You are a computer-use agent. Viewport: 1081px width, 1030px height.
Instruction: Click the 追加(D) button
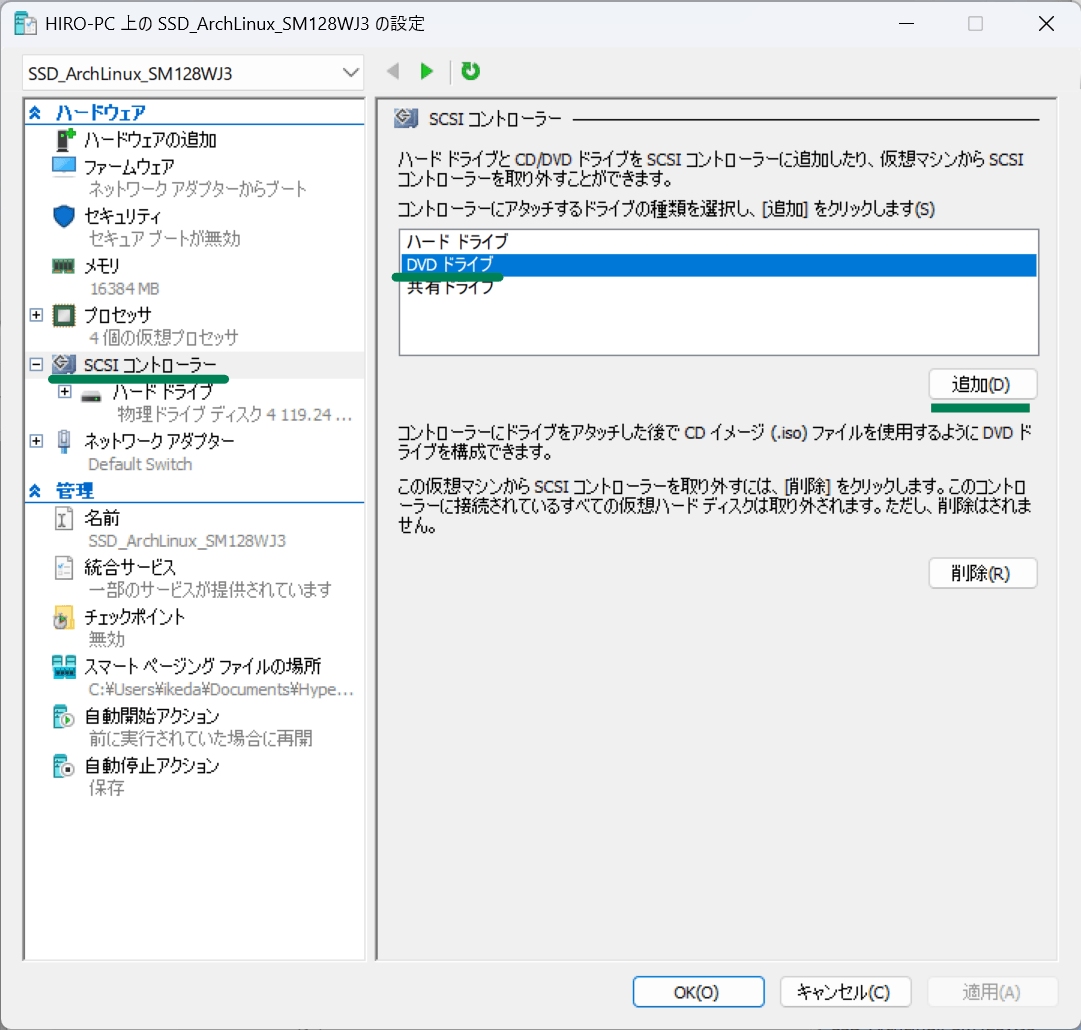(982, 384)
